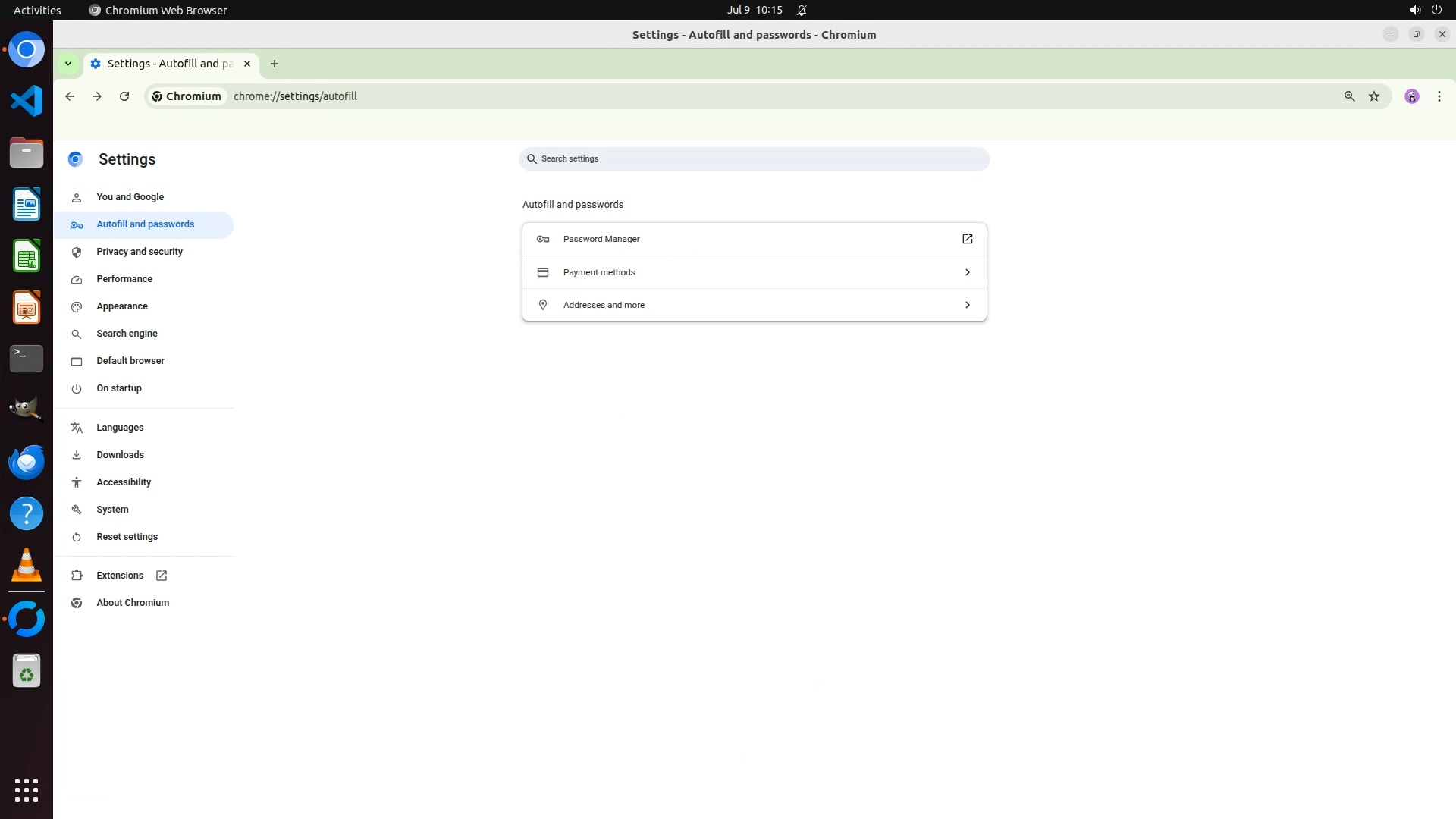Bookmark this page with the star icon
The image size is (1456, 819).
1374,96
